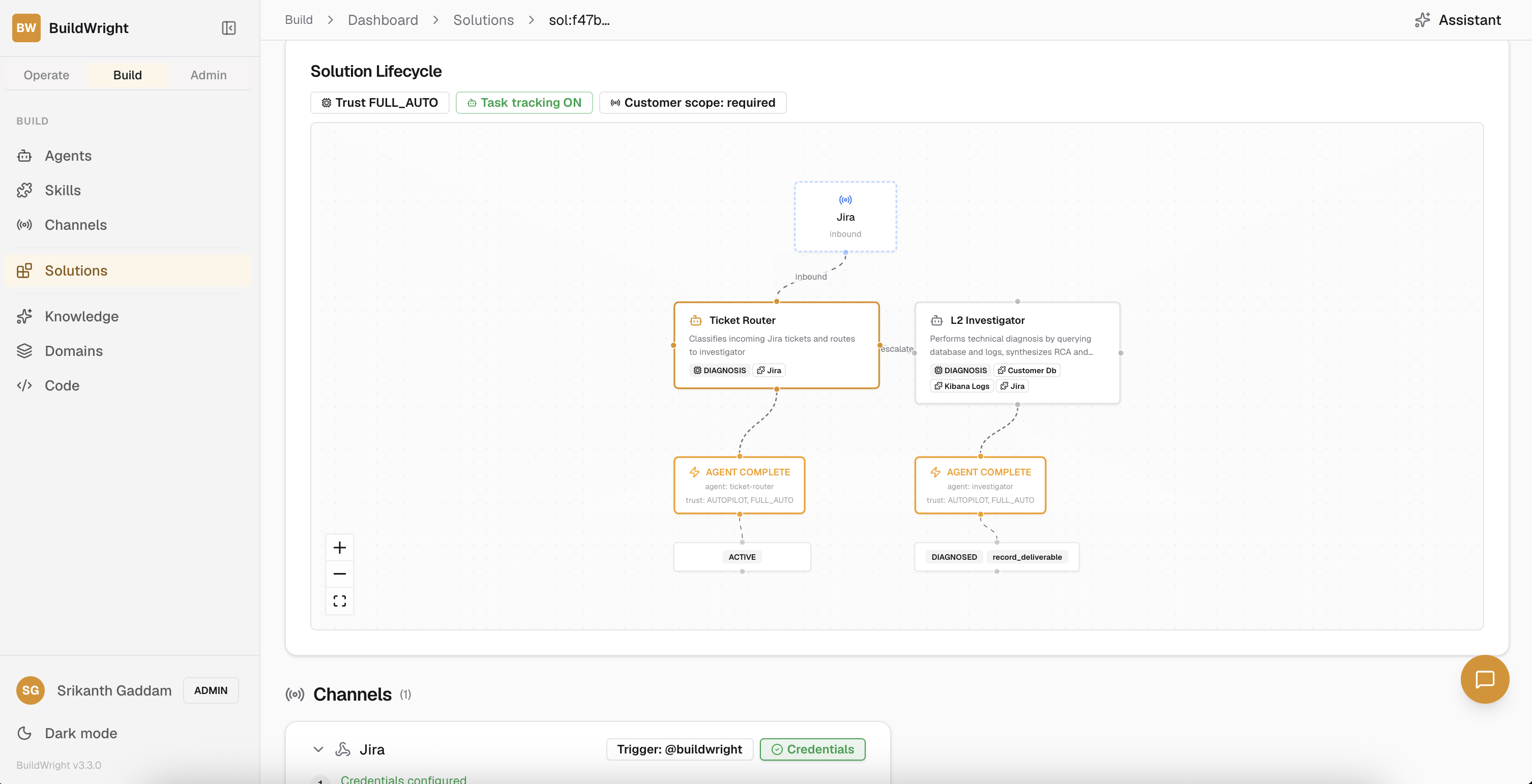The width and height of the screenshot is (1532, 784).
Task: Select the Ticket Router agent node
Action: (x=776, y=345)
